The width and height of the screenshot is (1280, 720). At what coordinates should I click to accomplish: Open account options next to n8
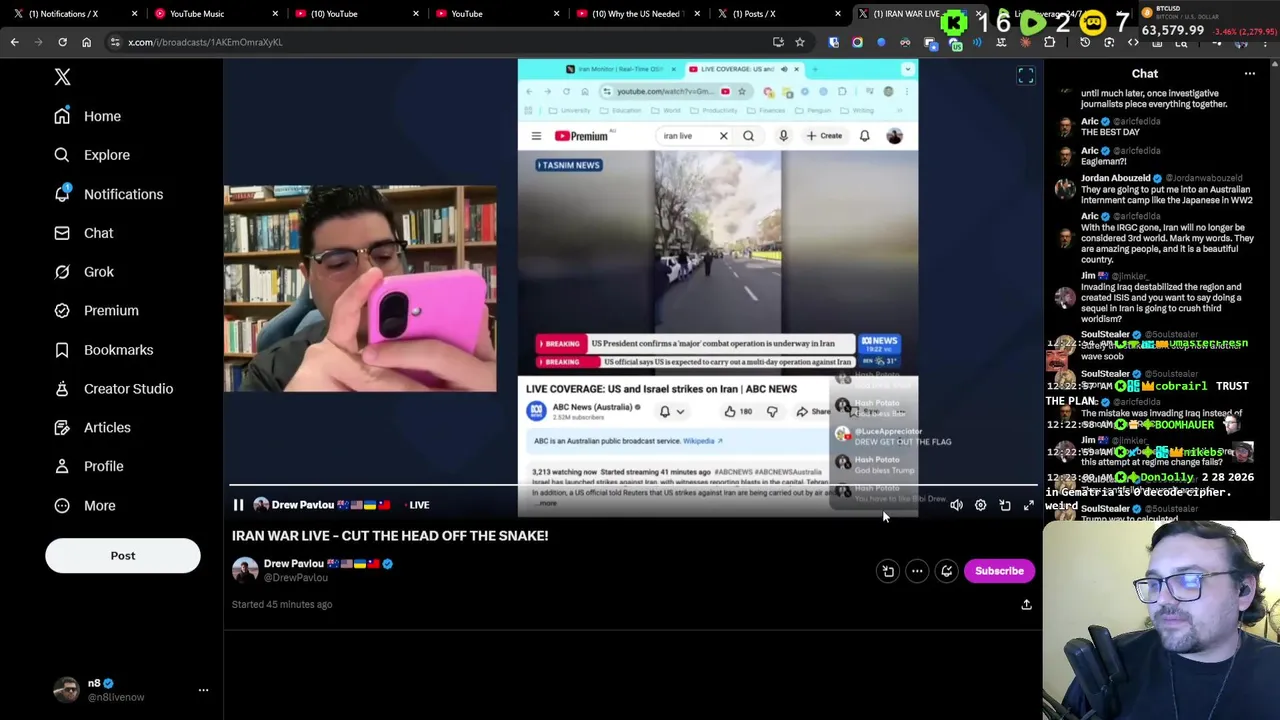(x=203, y=690)
